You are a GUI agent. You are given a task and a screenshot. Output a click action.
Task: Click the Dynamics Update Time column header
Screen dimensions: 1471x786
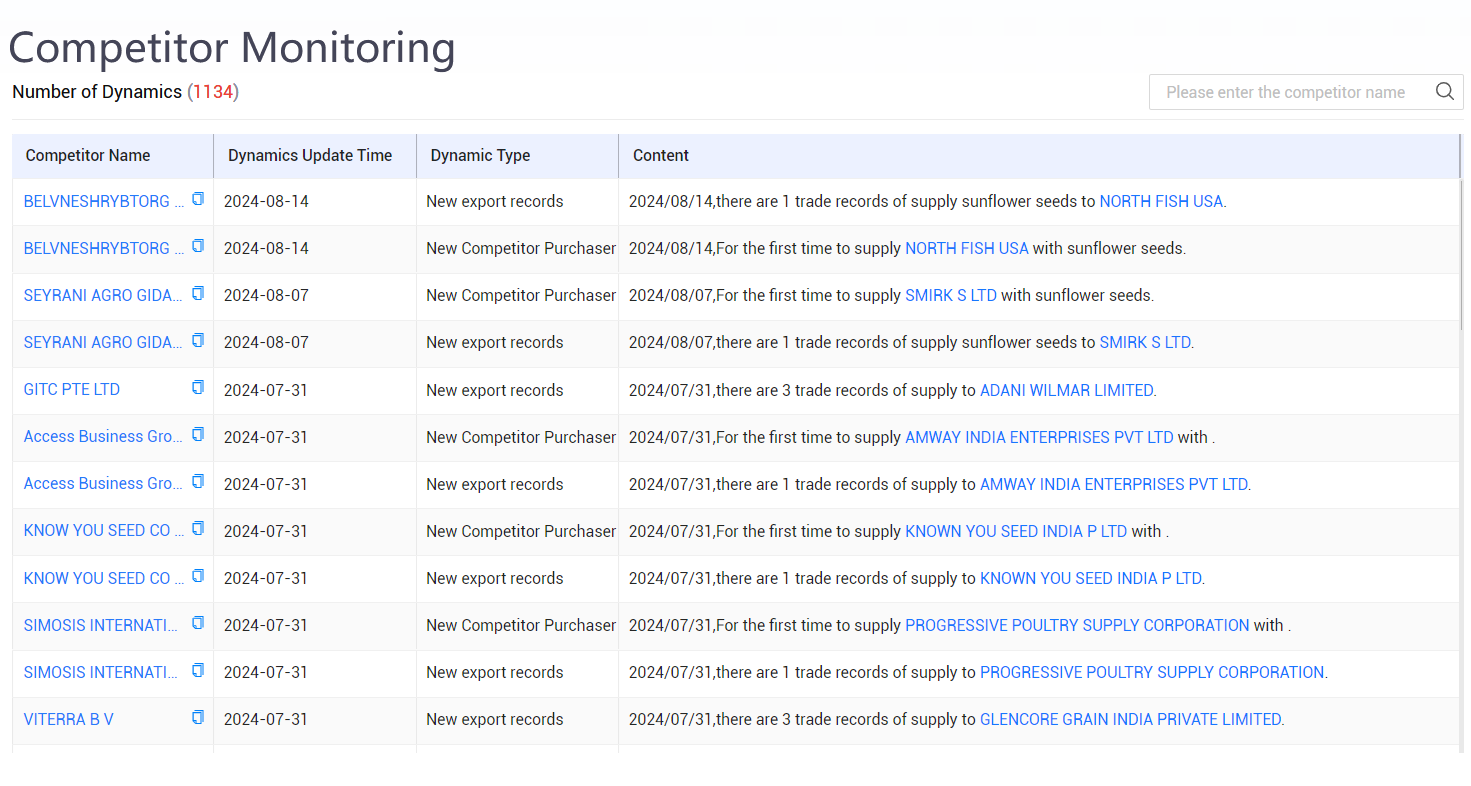tap(315, 156)
